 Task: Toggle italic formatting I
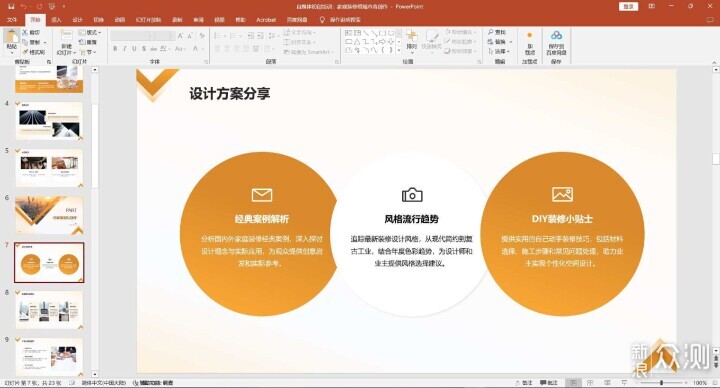click(124, 49)
